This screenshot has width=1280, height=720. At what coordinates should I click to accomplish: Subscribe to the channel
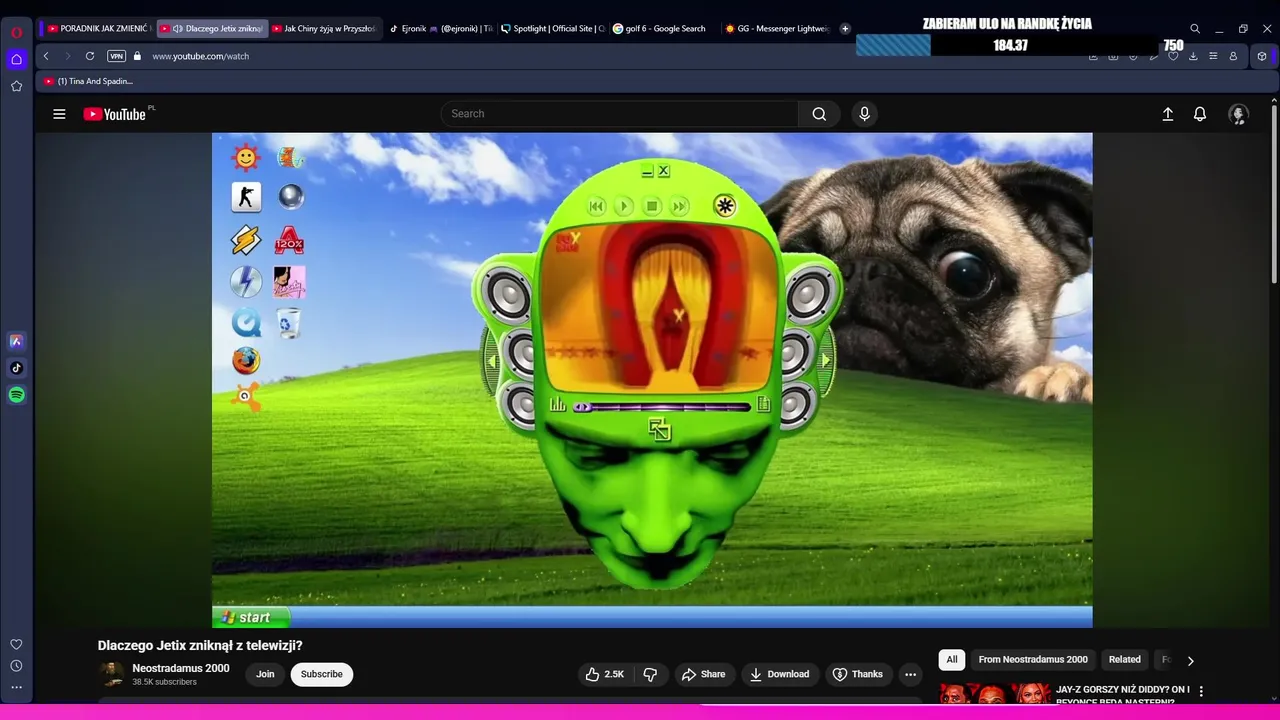(322, 674)
